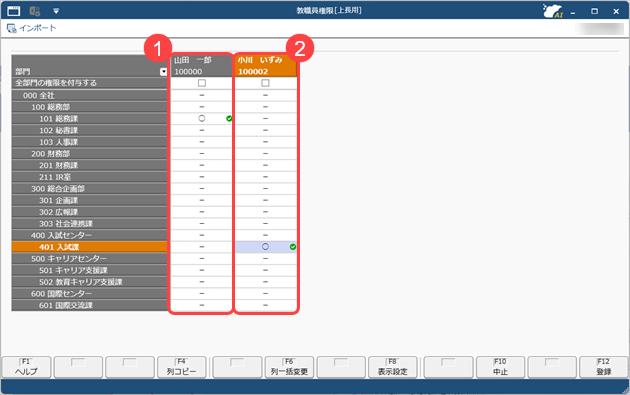The height and width of the screenshot is (395, 630).
Task: Click the Import icon in the toolbar
Action: pos(12,28)
